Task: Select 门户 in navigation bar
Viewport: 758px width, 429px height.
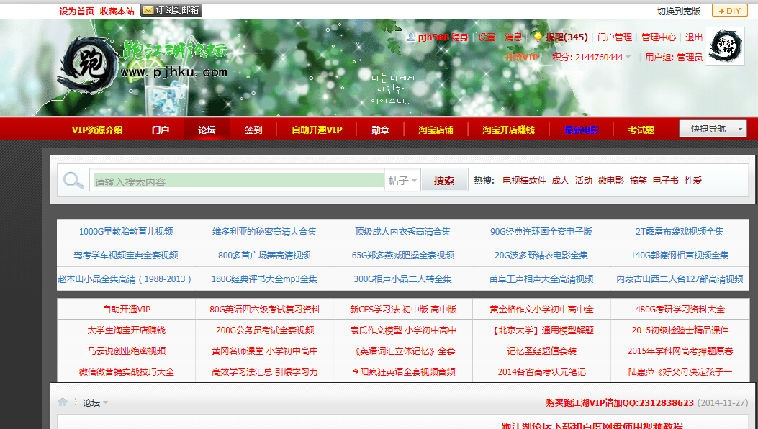Action: [160, 130]
